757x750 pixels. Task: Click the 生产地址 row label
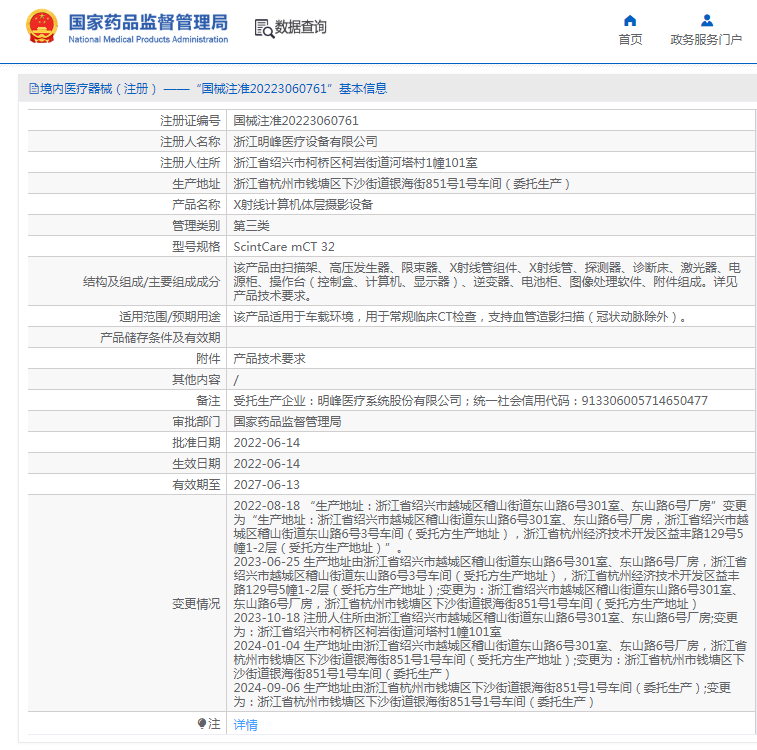pos(196,184)
